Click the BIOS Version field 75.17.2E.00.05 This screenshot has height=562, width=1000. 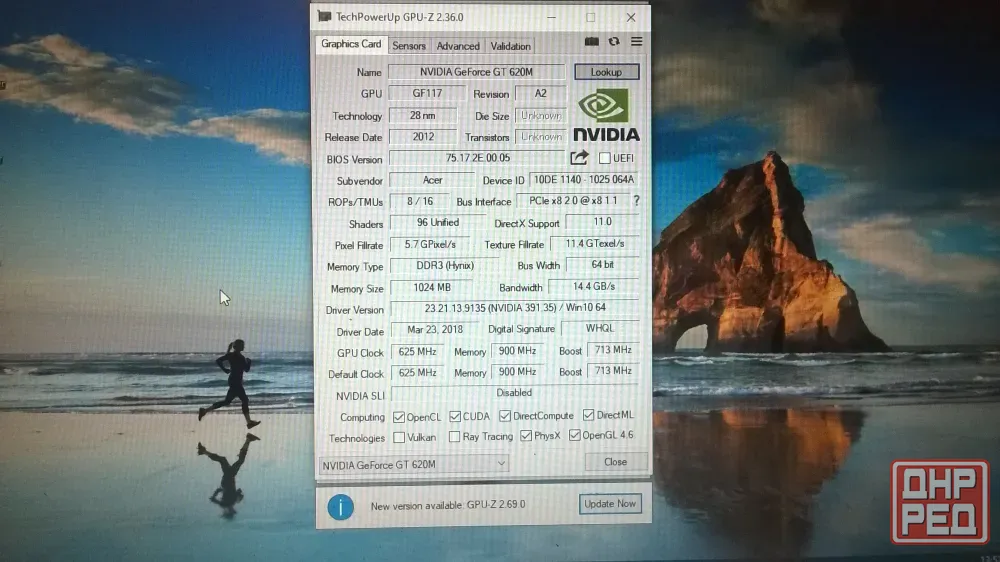(x=478, y=158)
